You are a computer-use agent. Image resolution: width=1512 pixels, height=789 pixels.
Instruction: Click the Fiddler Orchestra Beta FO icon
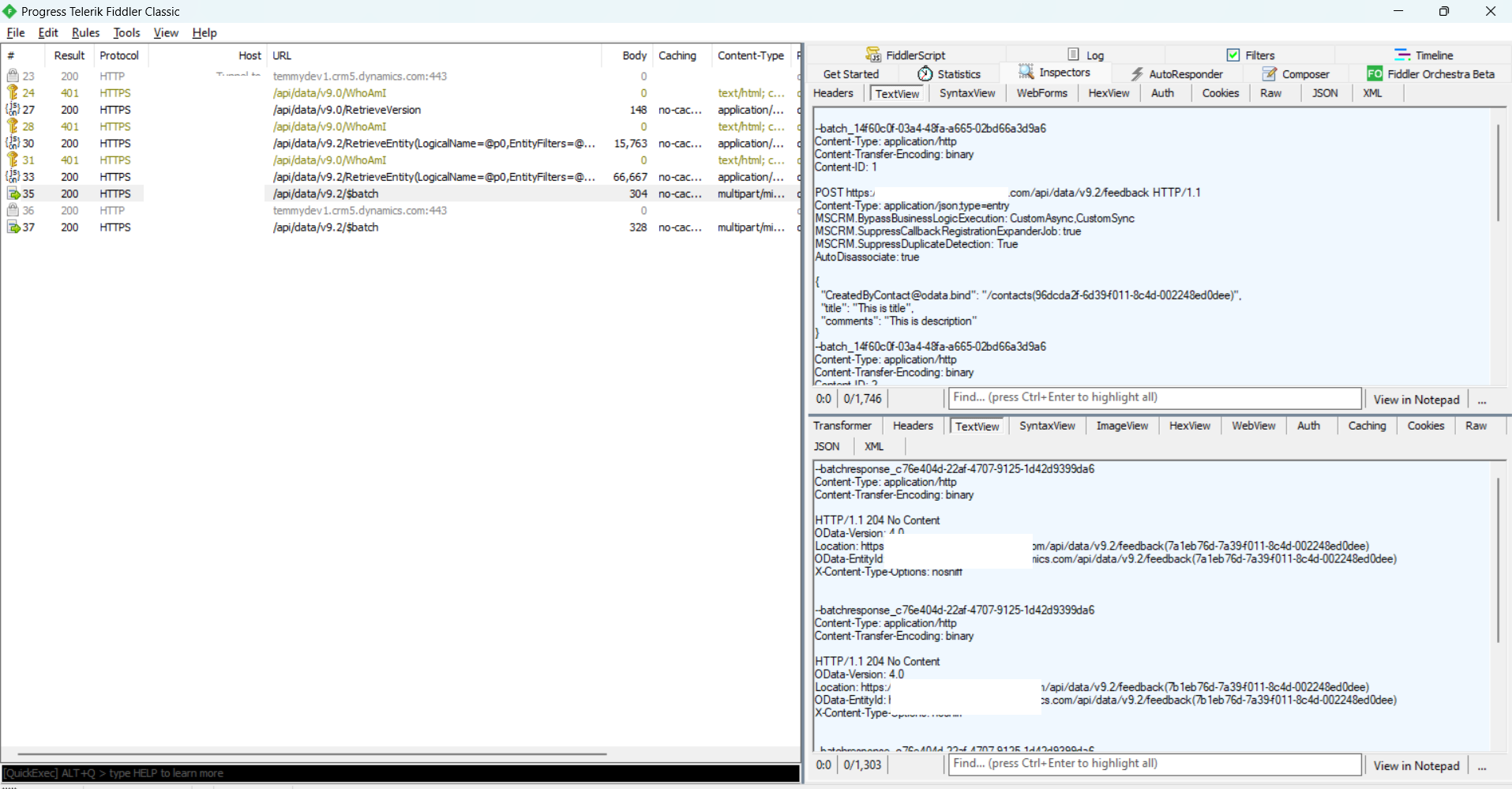coord(1375,73)
